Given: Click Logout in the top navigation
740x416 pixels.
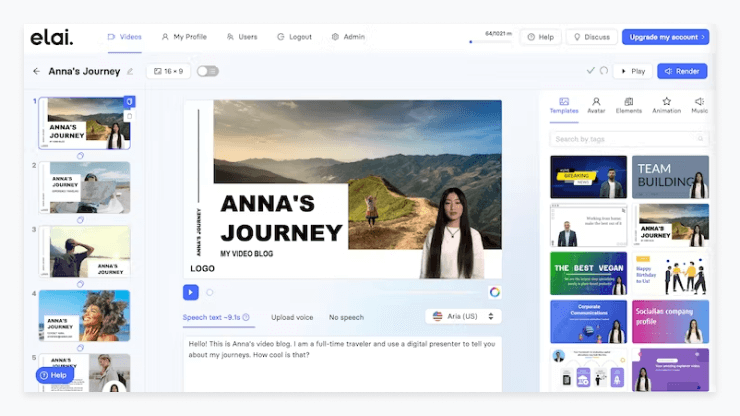Looking at the screenshot, I should 294,37.
